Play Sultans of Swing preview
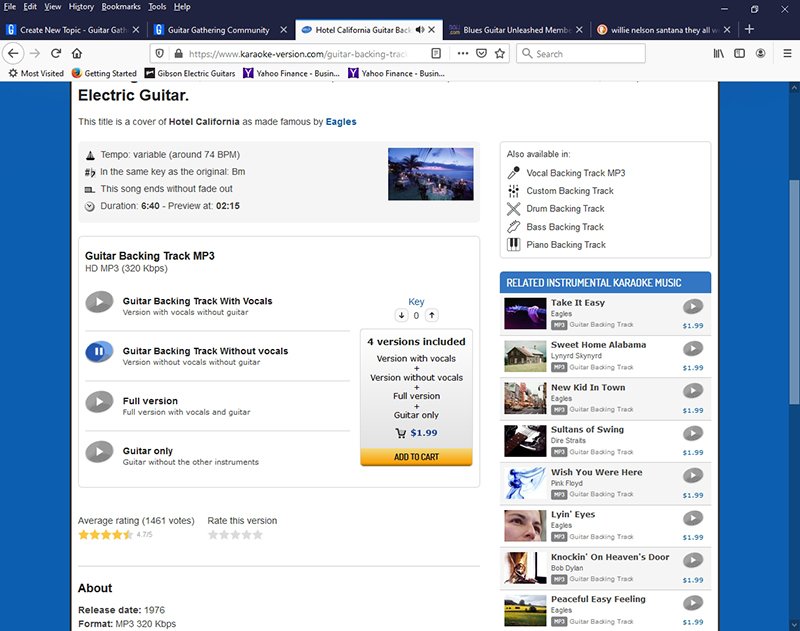This screenshot has height=631, width=800. click(x=693, y=433)
